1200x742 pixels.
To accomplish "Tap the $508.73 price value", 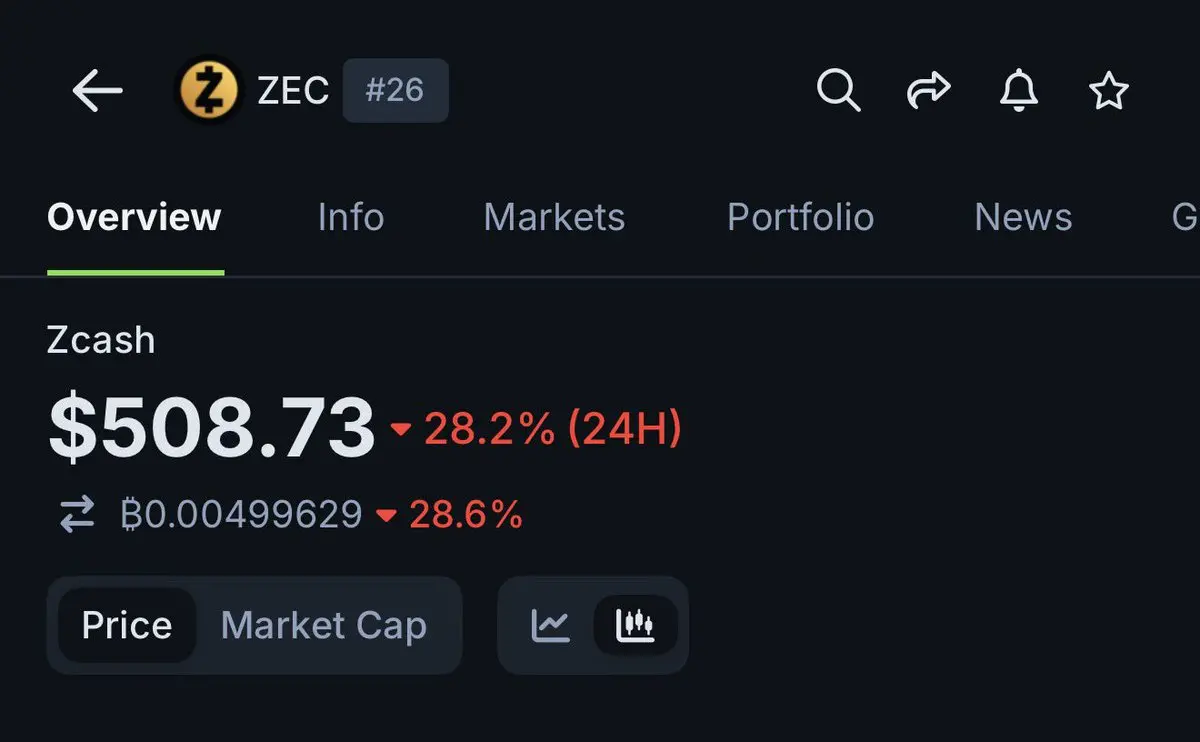I will point(211,429).
